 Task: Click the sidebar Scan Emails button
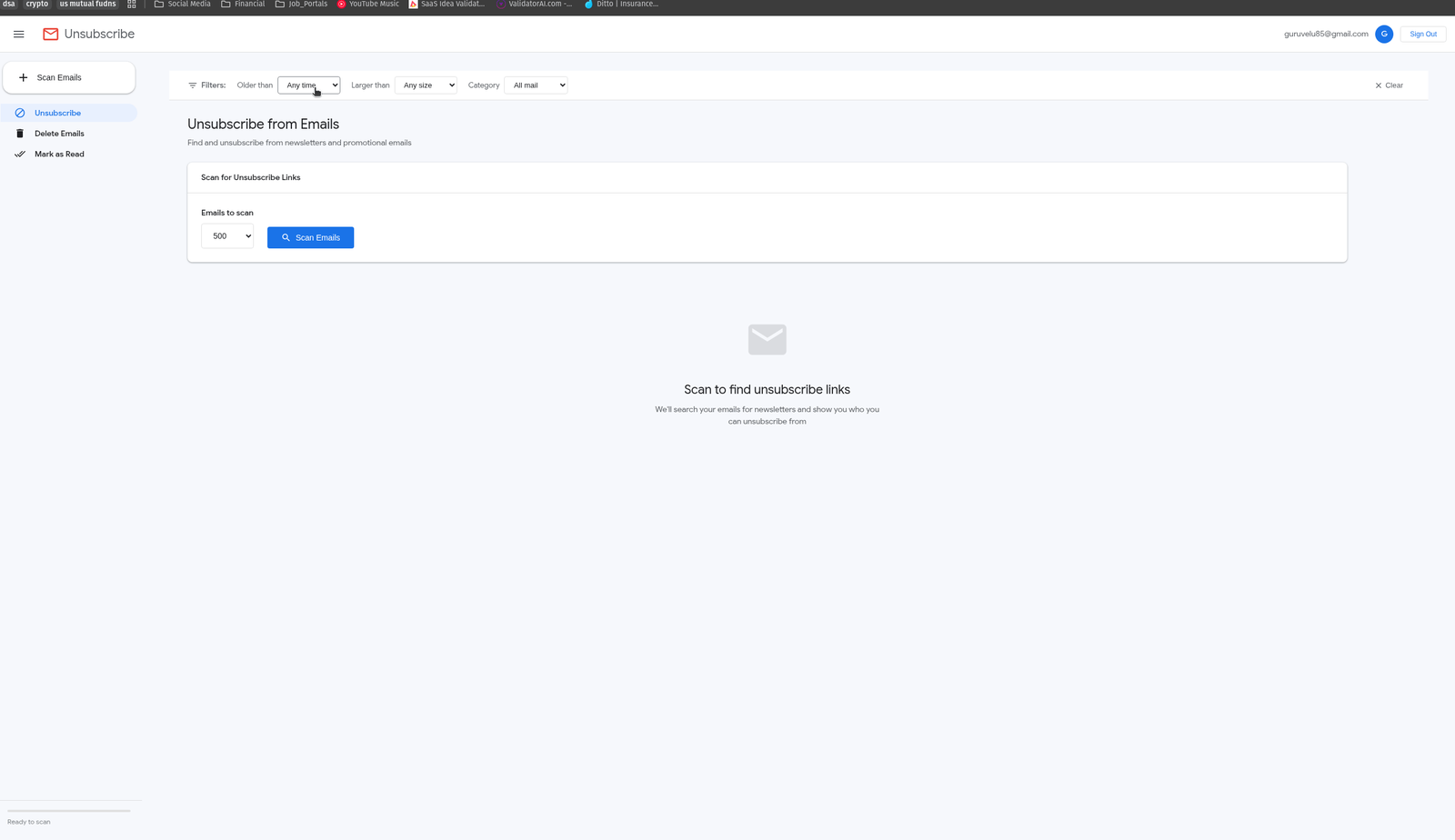coord(69,77)
